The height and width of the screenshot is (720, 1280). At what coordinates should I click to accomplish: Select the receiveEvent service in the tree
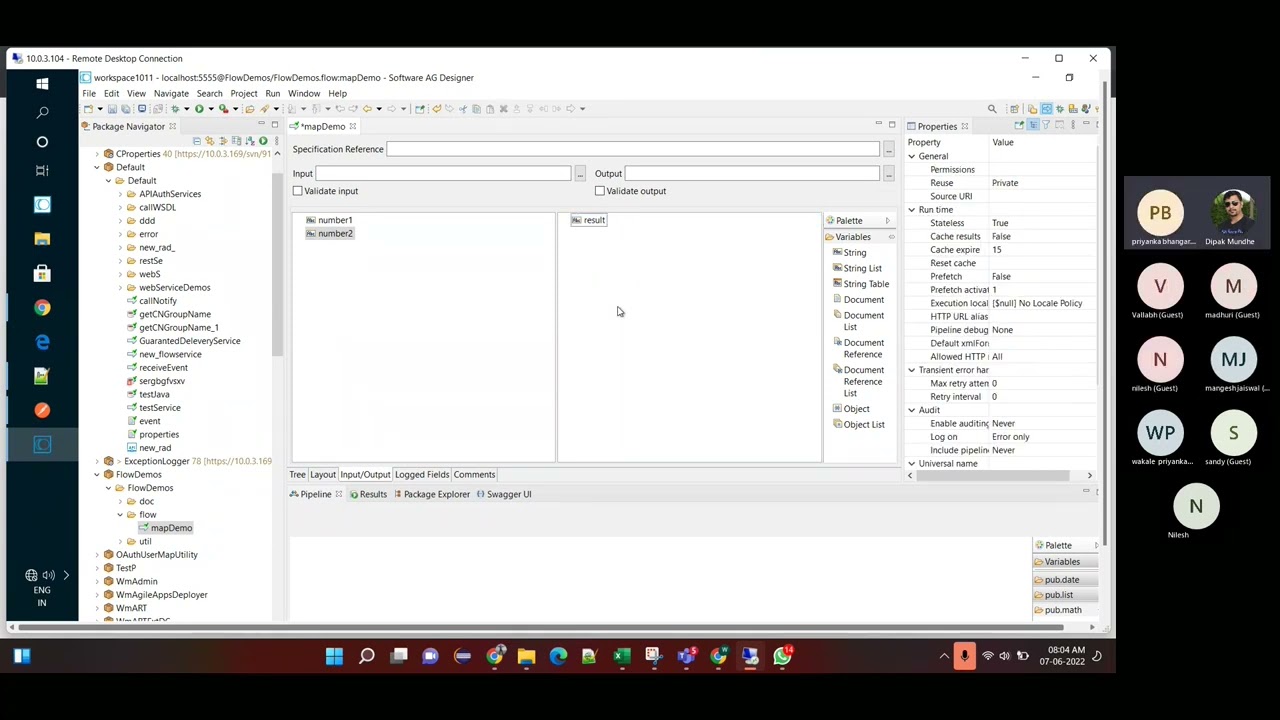(157, 368)
